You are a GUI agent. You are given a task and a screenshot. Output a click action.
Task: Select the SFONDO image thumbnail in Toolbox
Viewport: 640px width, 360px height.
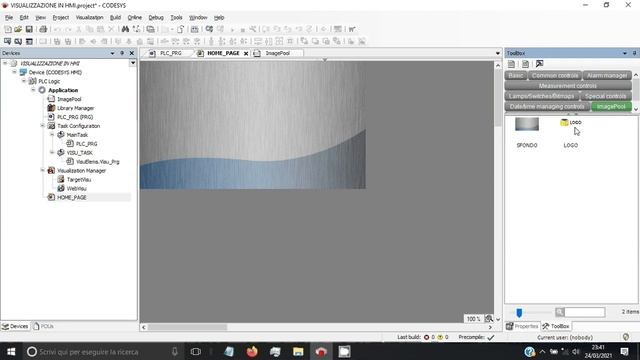[x=527, y=124]
